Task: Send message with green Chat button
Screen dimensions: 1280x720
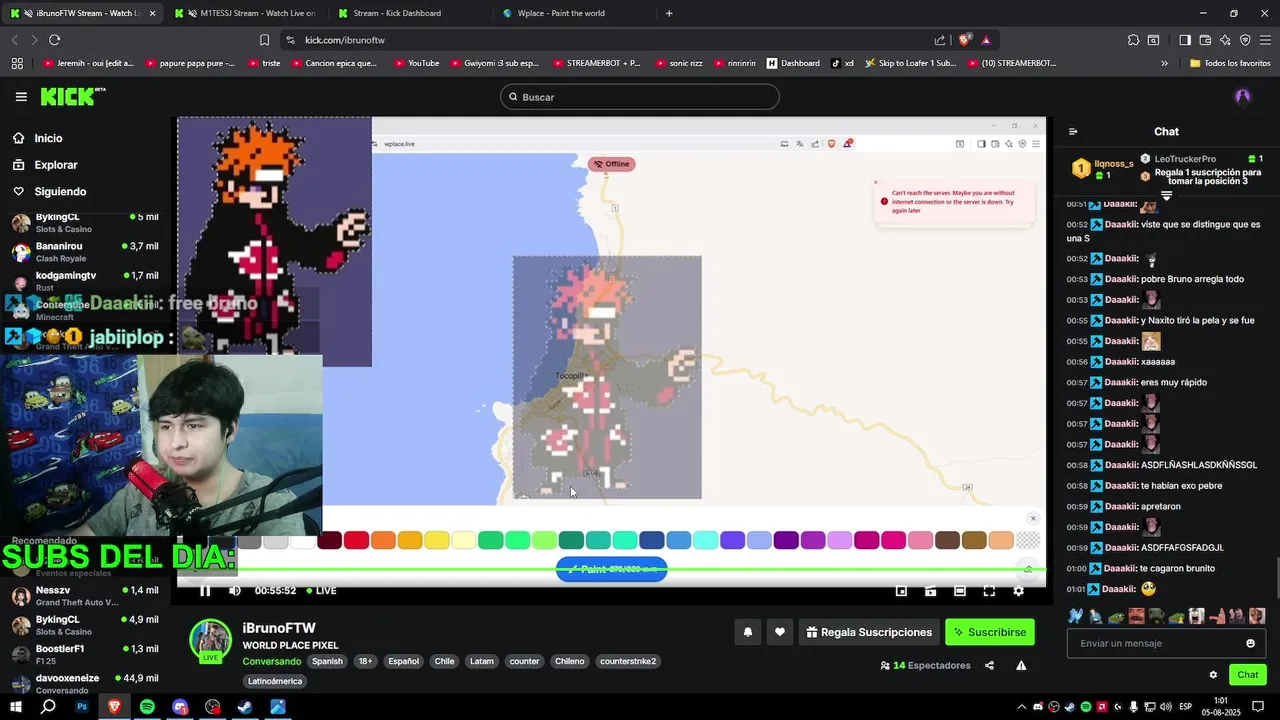Action: click(x=1248, y=675)
